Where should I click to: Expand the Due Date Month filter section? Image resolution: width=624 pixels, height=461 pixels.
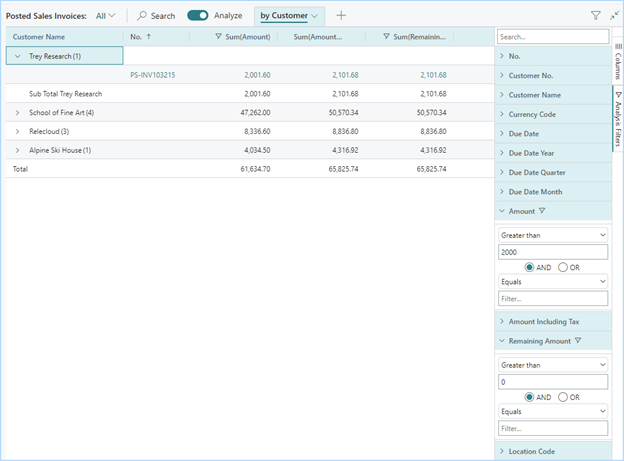coord(553,192)
